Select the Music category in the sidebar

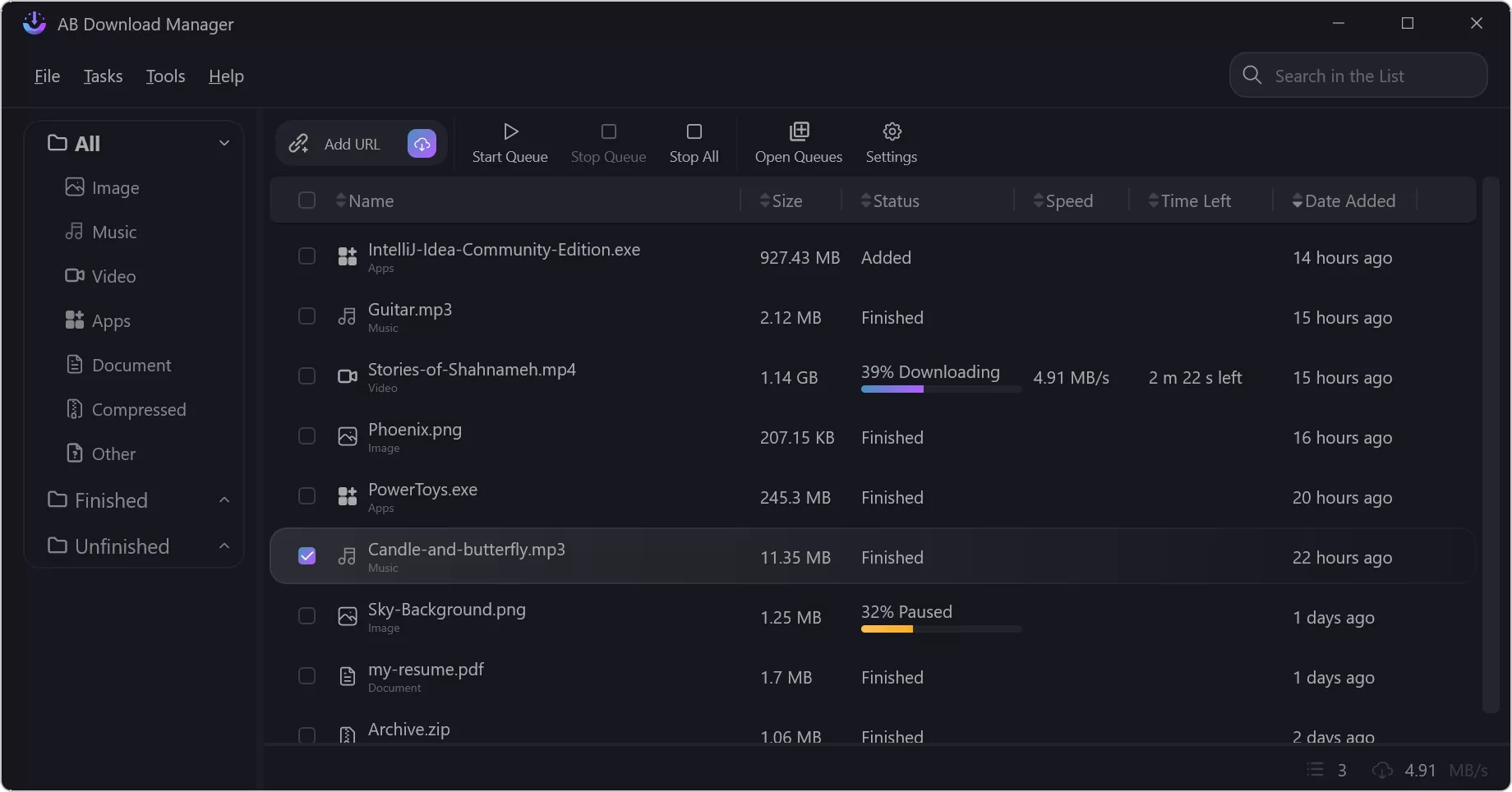point(114,232)
